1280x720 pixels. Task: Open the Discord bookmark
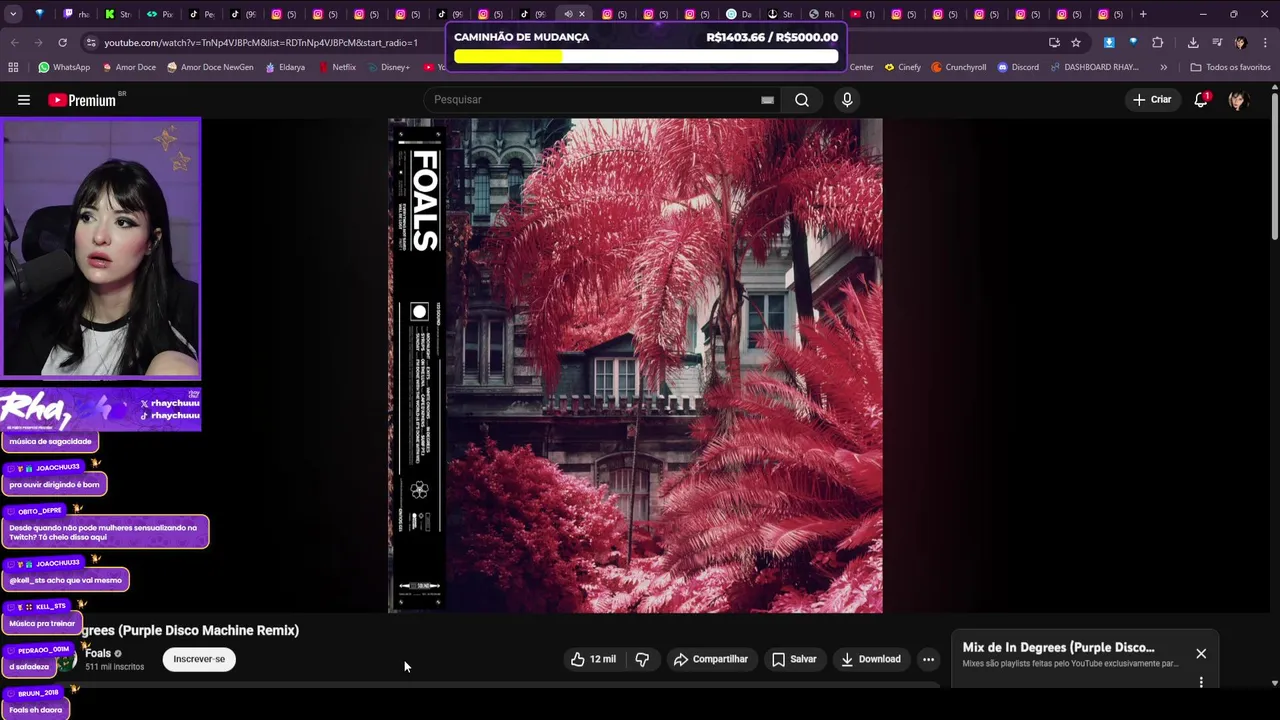coord(1017,67)
